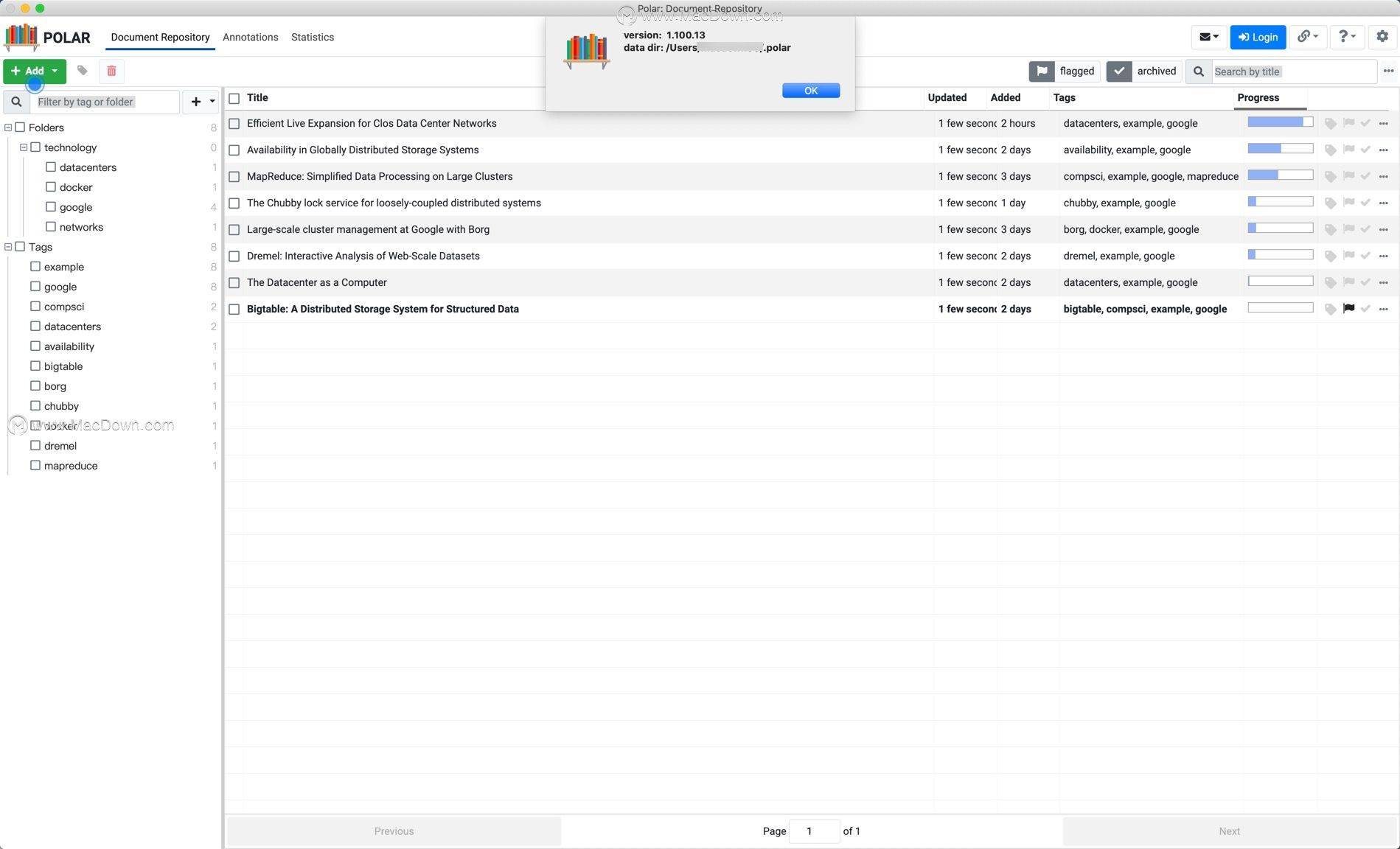Archive checkmark icon on MapReduce row

coord(1365,176)
